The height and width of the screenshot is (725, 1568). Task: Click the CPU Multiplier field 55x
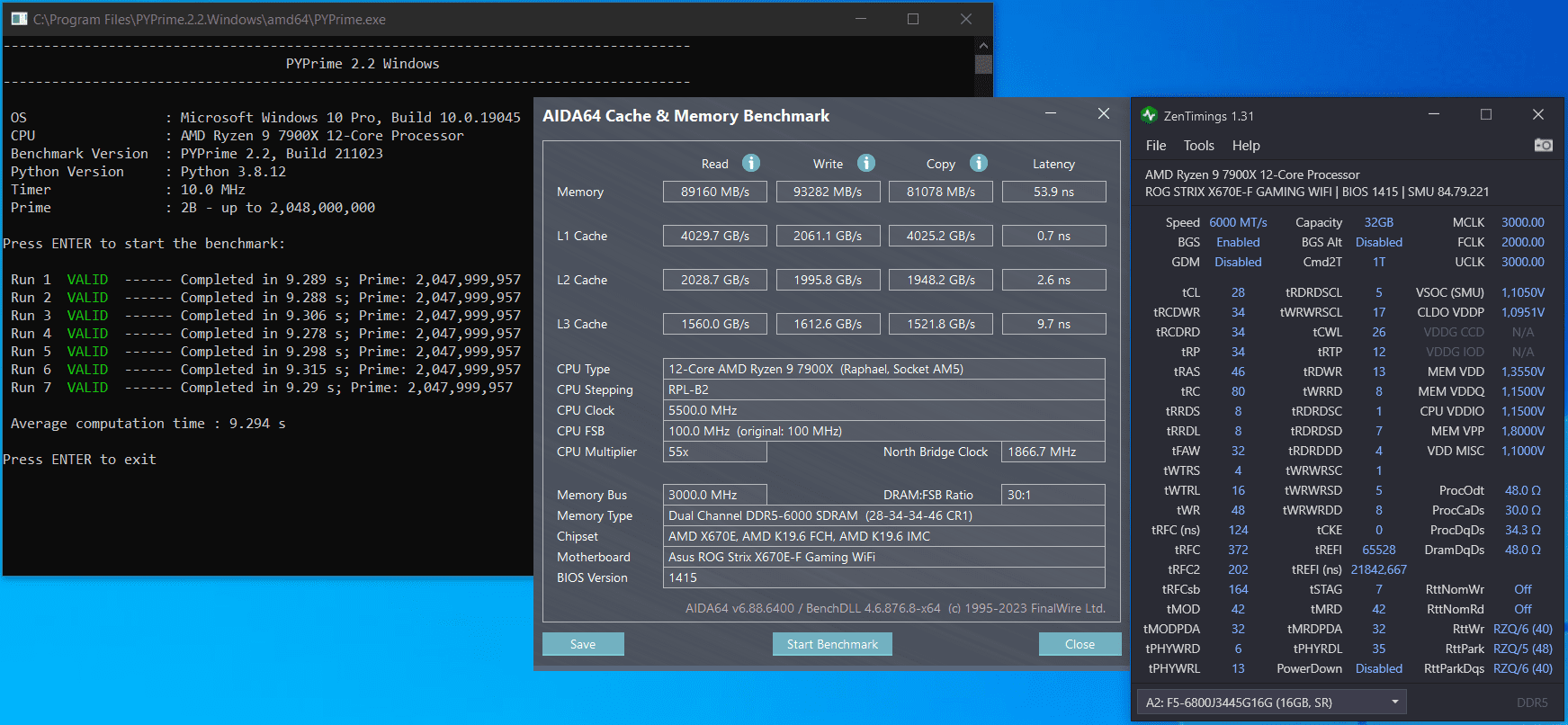tap(715, 452)
